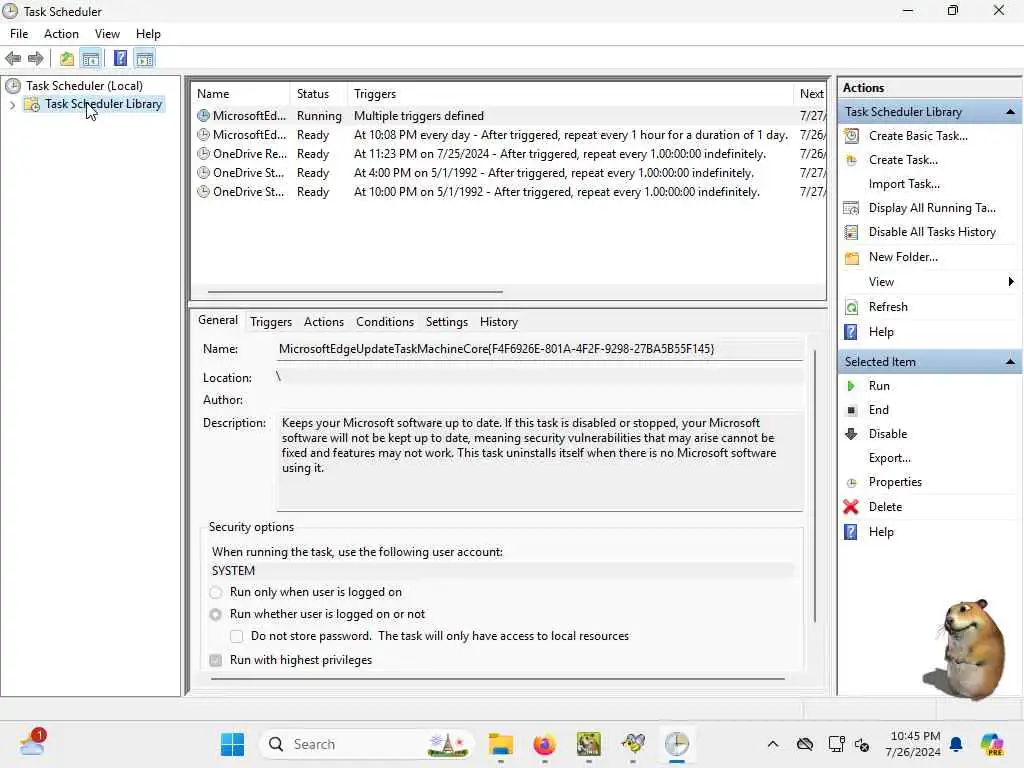This screenshot has height=768, width=1024.
Task: Select Run only when user is logged on
Action: [x=216, y=593]
